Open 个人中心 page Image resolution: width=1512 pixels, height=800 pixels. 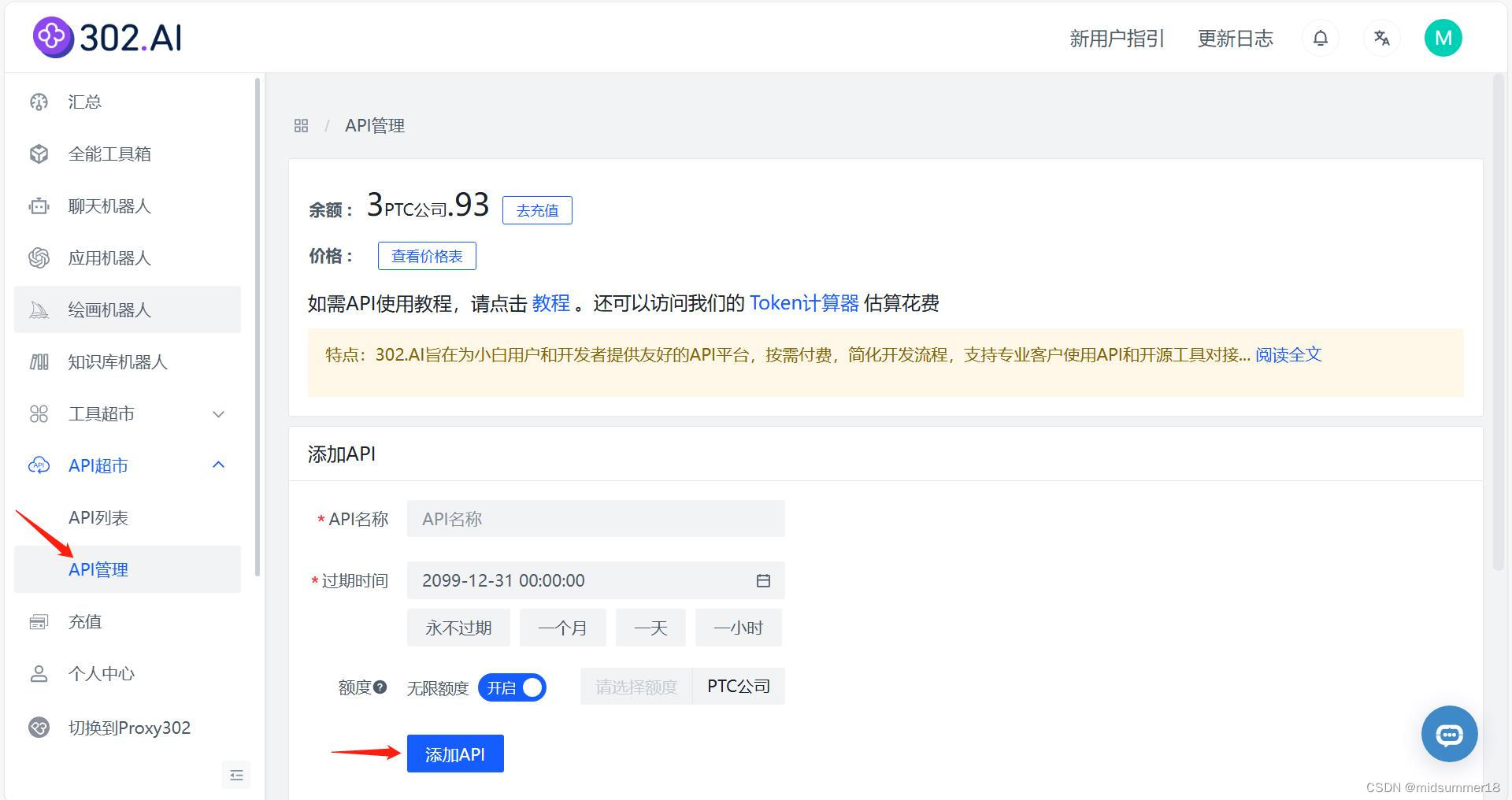[x=127, y=673]
